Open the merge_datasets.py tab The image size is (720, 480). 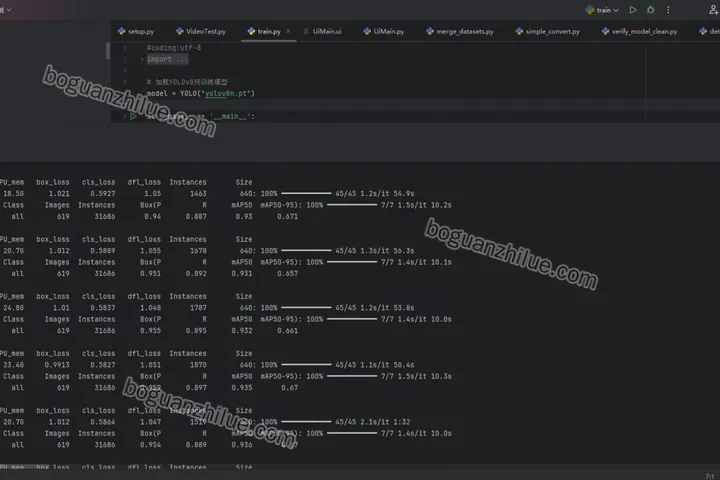(x=460, y=31)
